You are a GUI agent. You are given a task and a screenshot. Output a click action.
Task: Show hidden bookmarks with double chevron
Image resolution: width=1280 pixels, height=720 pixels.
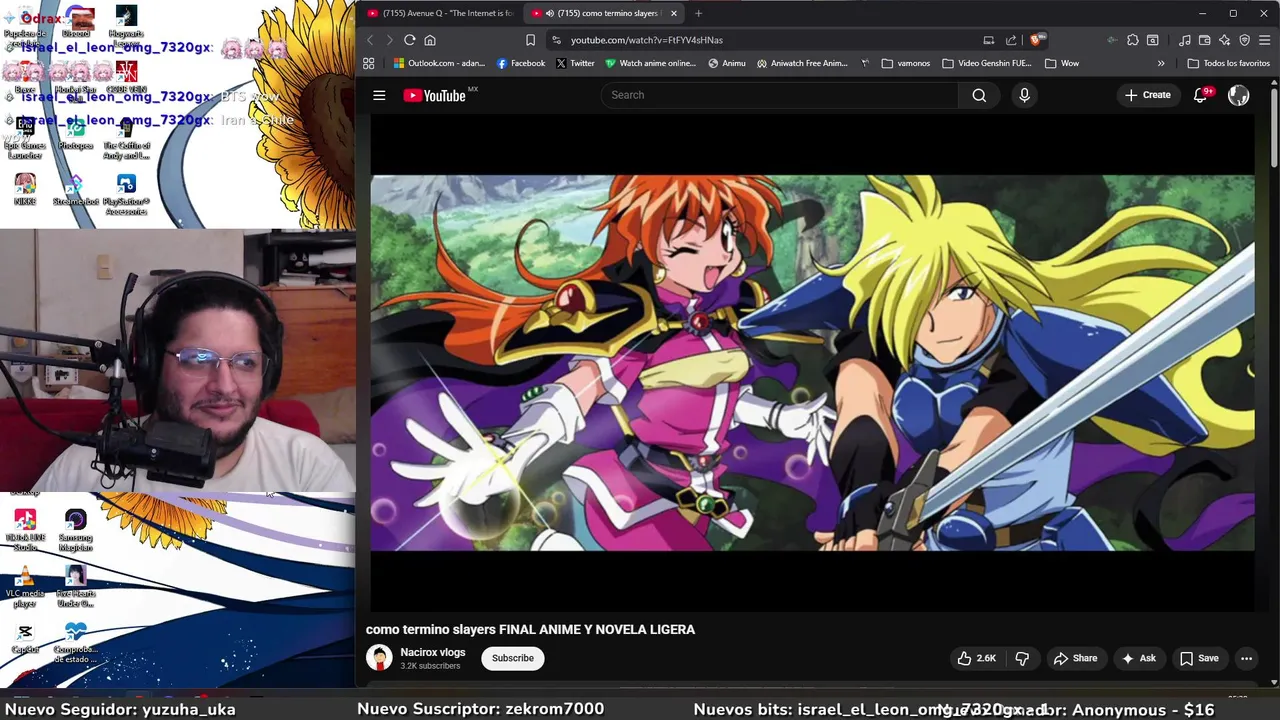point(1161,63)
